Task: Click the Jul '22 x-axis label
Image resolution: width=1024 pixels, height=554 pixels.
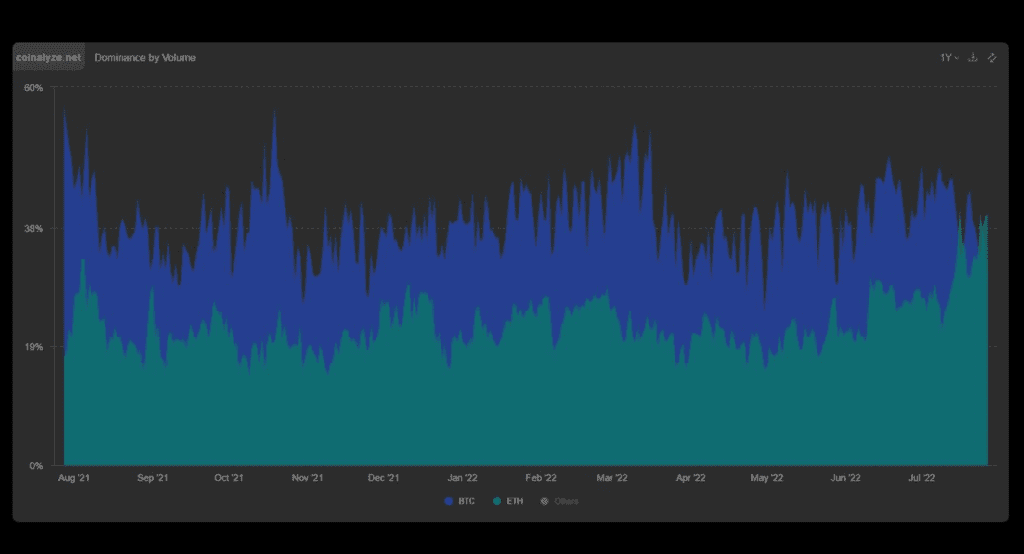Action: click(x=920, y=478)
